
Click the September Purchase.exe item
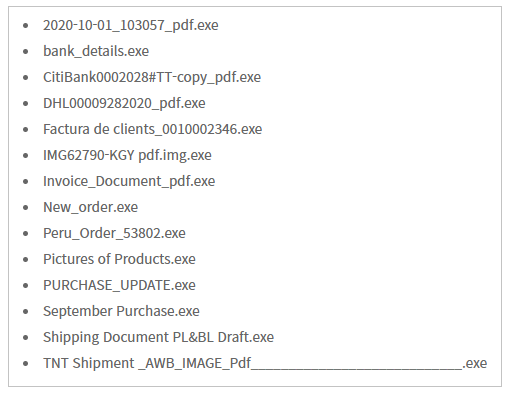click(x=121, y=311)
